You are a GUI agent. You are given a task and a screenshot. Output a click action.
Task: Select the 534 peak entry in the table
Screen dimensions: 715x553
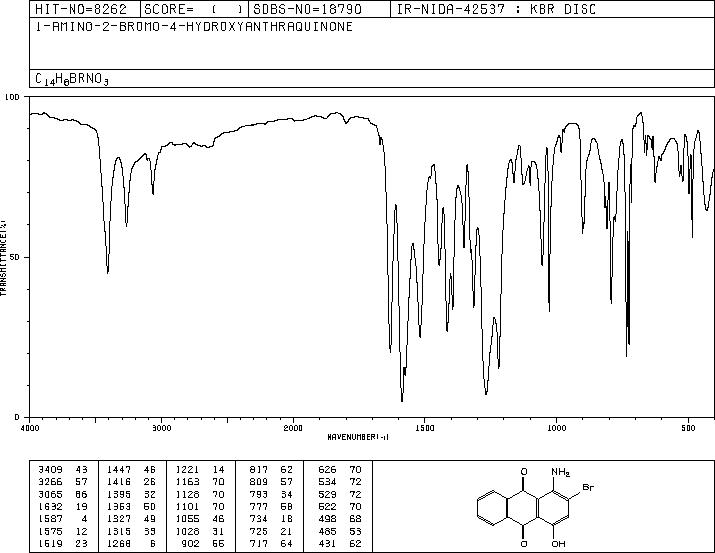(x=340, y=482)
